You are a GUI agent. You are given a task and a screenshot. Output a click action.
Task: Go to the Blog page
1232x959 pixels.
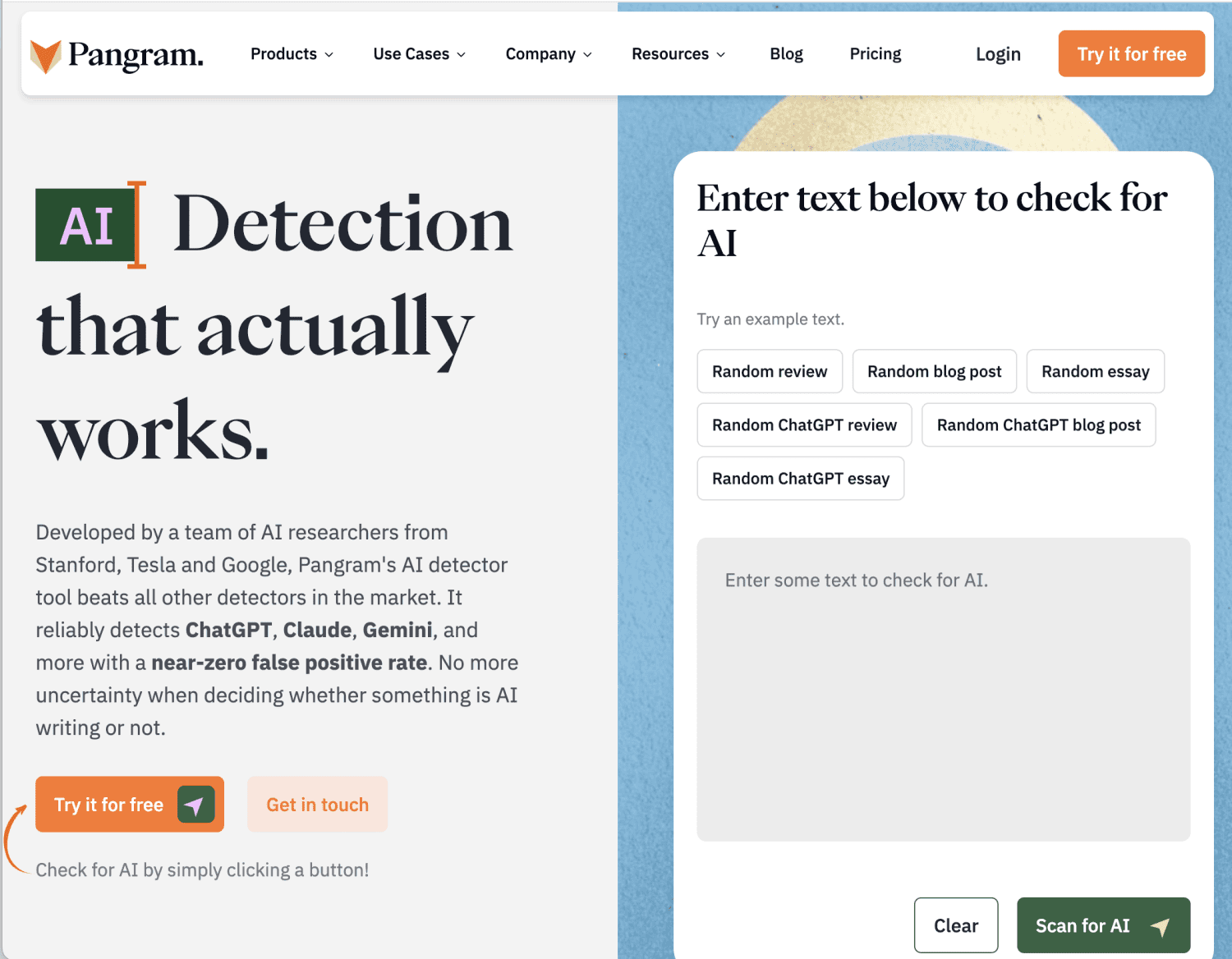point(786,54)
